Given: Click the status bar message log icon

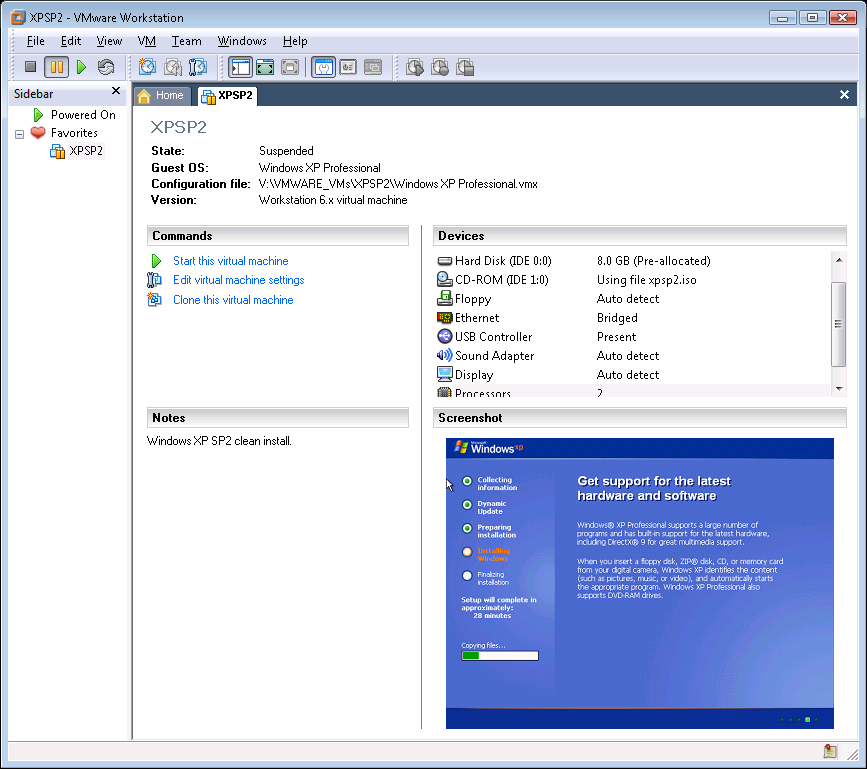Looking at the screenshot, I should [830, 751].
